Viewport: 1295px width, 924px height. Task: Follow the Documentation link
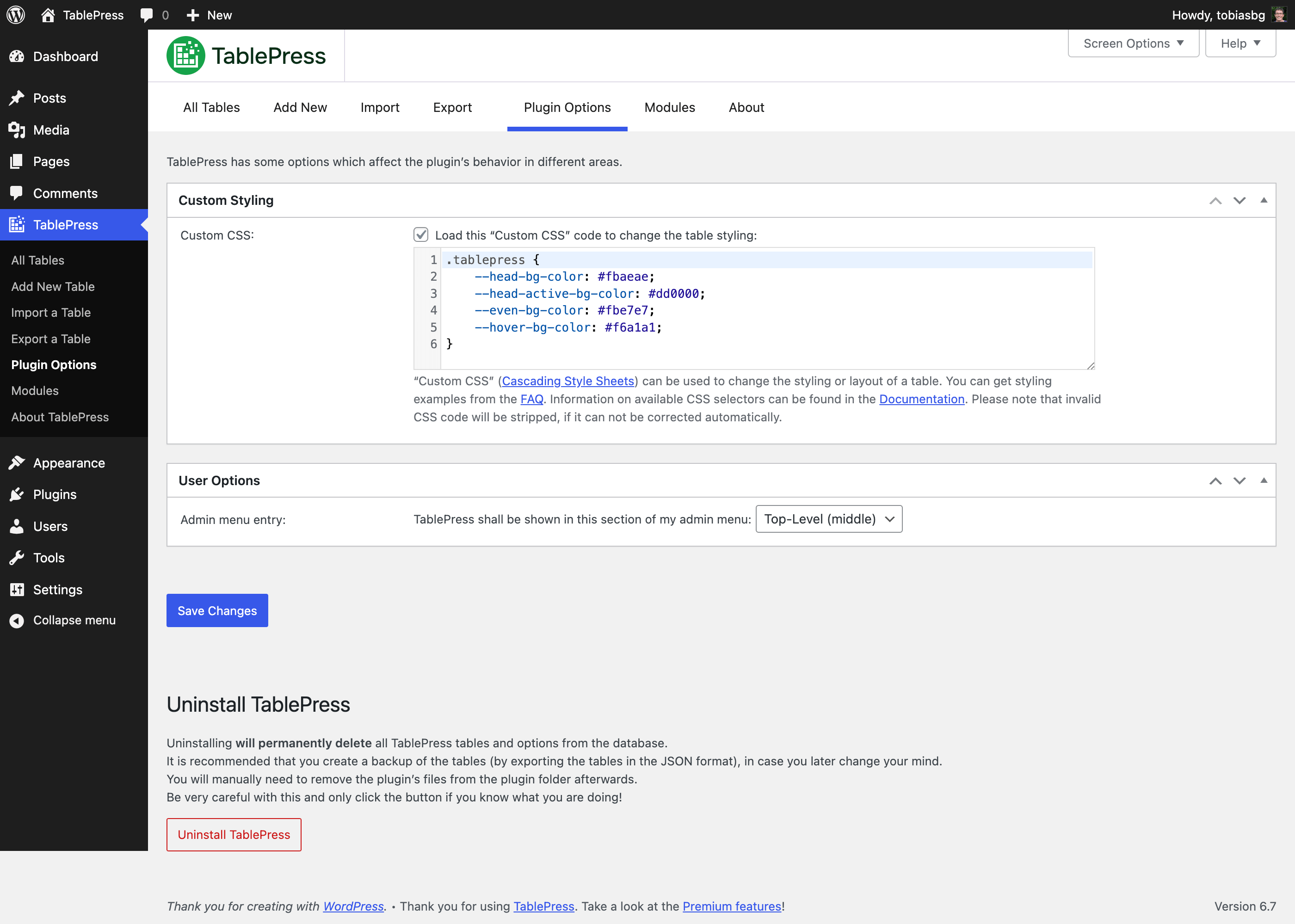tap(922, 399)
